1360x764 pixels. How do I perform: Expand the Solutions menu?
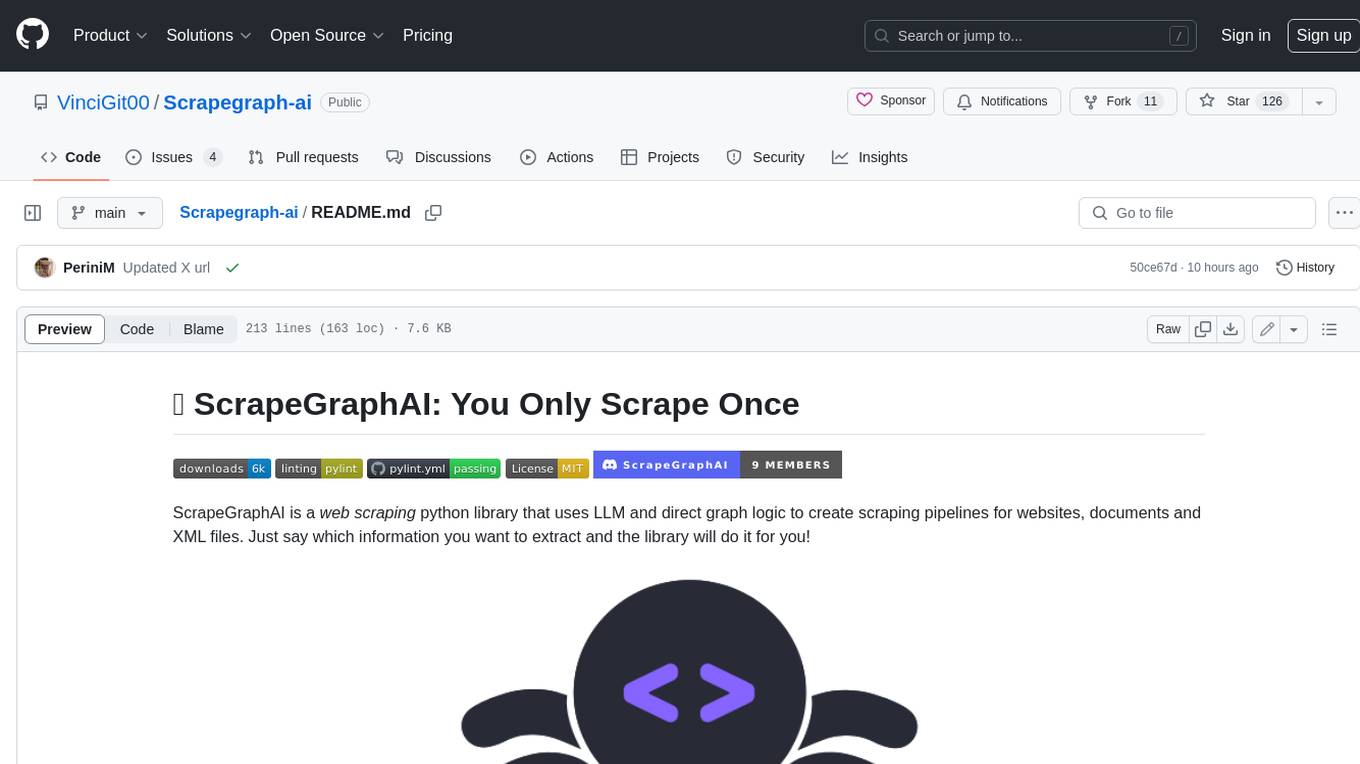coord(209,35)
